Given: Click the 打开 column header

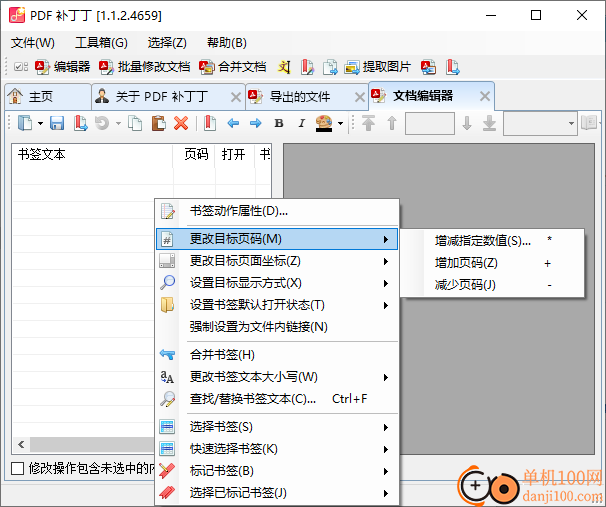Looking at the screenshot, I should [x=233, y=155].
